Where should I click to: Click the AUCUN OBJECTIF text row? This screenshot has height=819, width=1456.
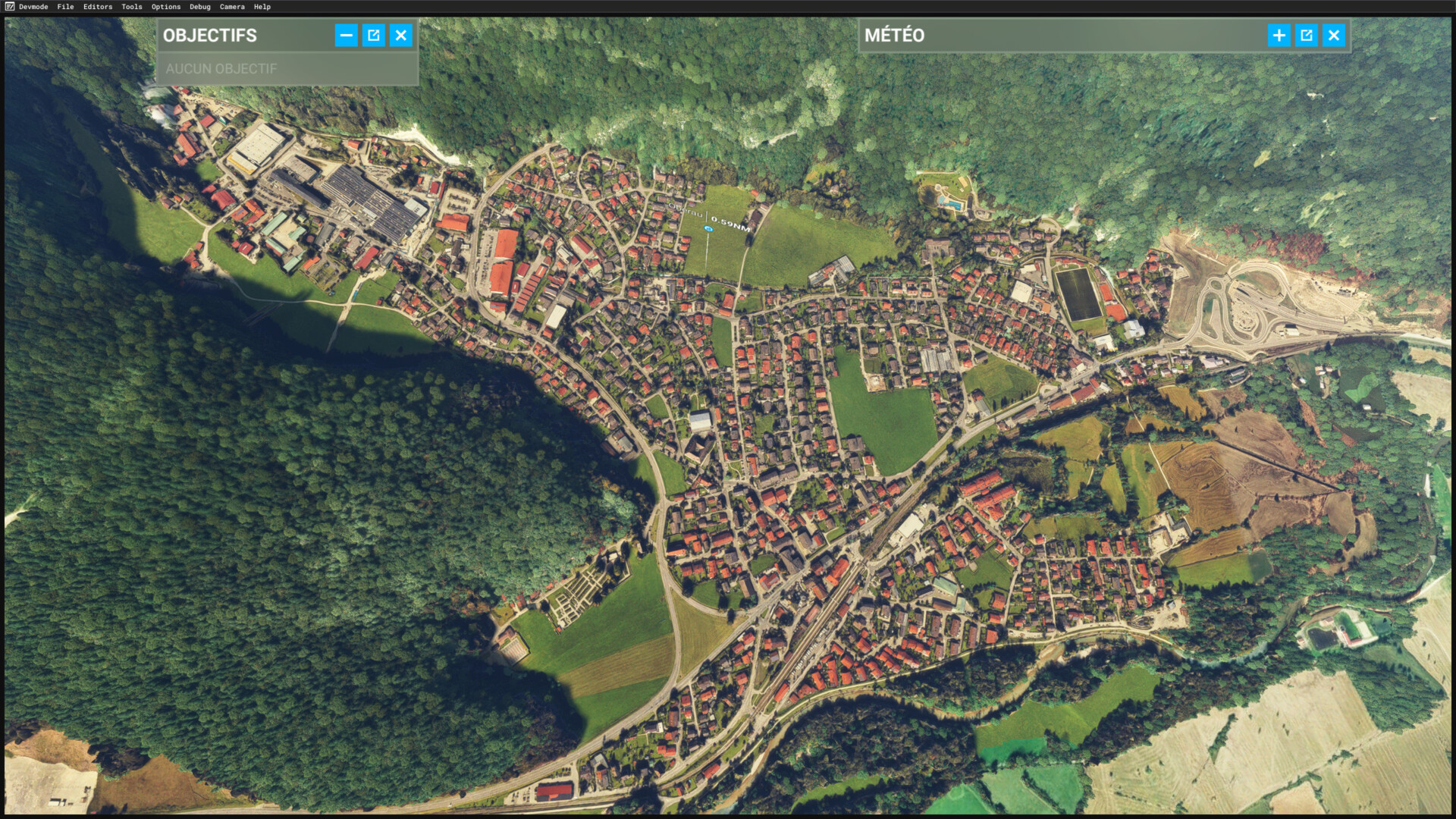221,68
